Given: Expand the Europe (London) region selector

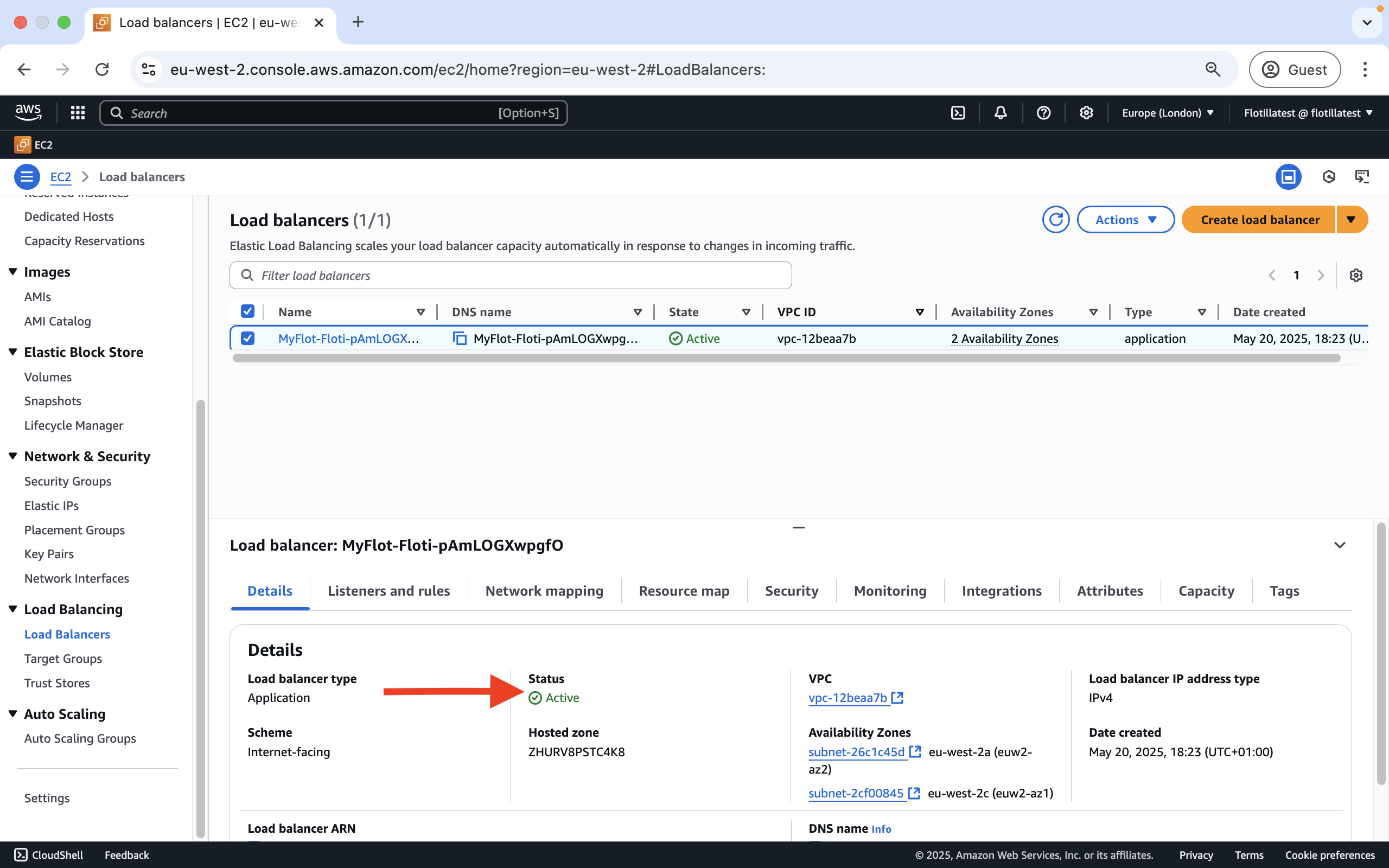Looking at the screenshot, I should tap(1168, 113).
